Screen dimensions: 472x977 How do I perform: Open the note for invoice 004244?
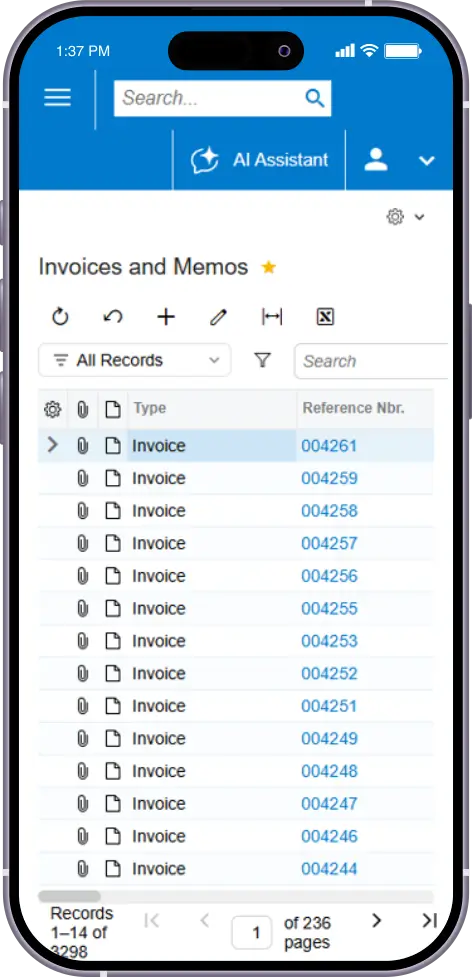113,869
